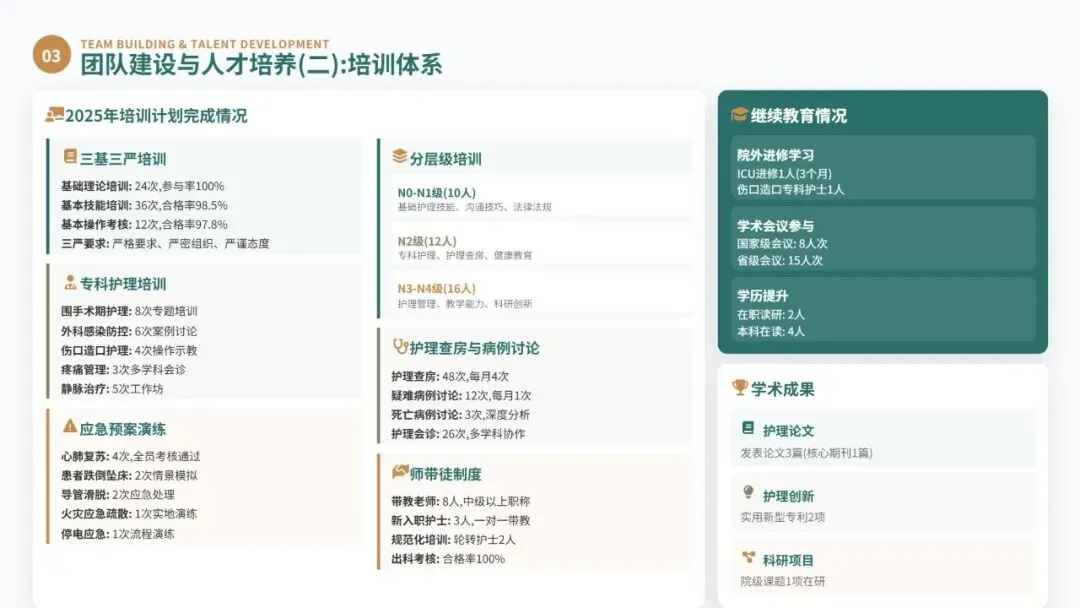1080x608 pixels.
Task: Click the 学术成果 heading
Action: click(782, 390)
